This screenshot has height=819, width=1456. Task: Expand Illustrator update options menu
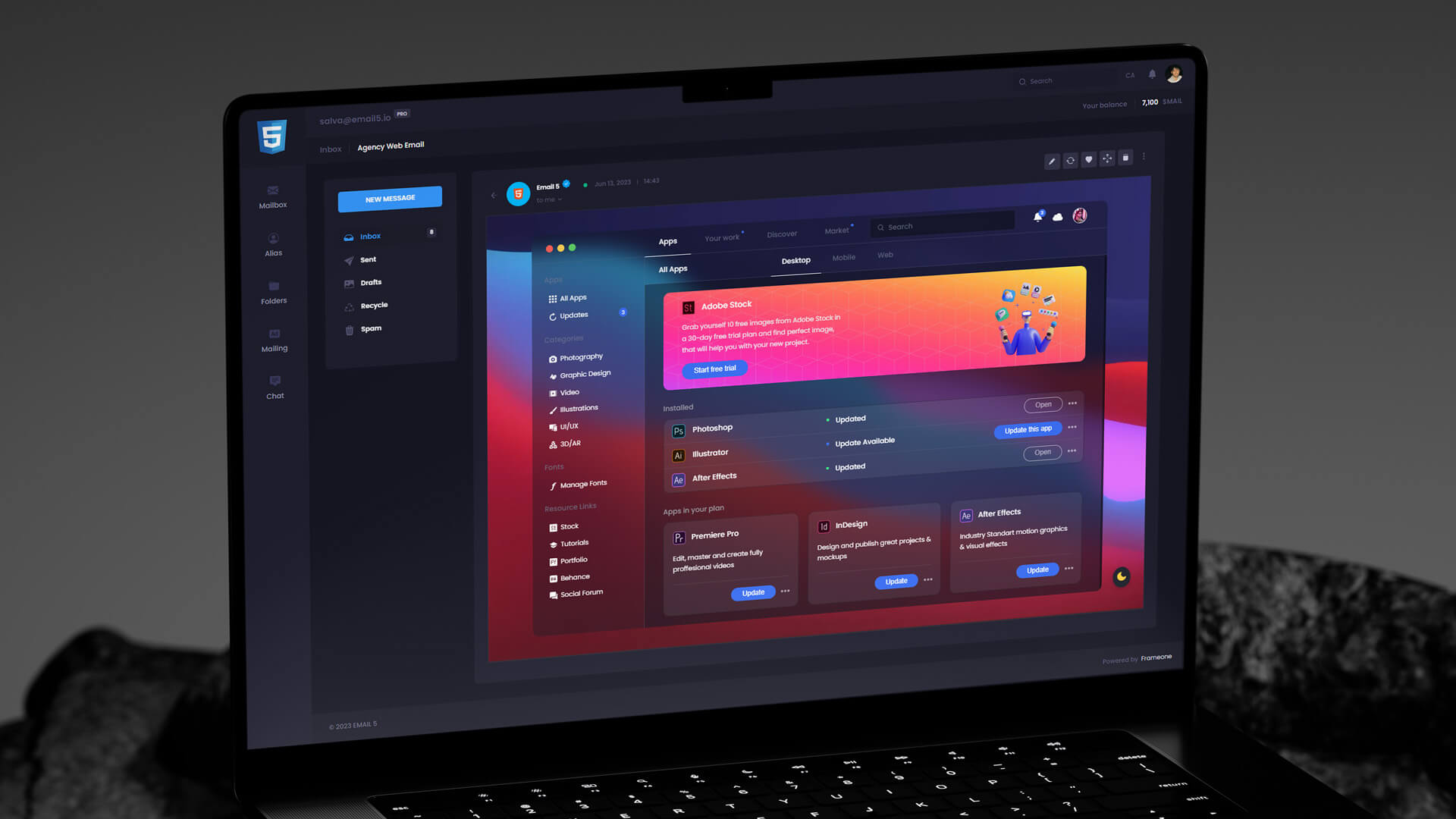(x=1073, y=452)
